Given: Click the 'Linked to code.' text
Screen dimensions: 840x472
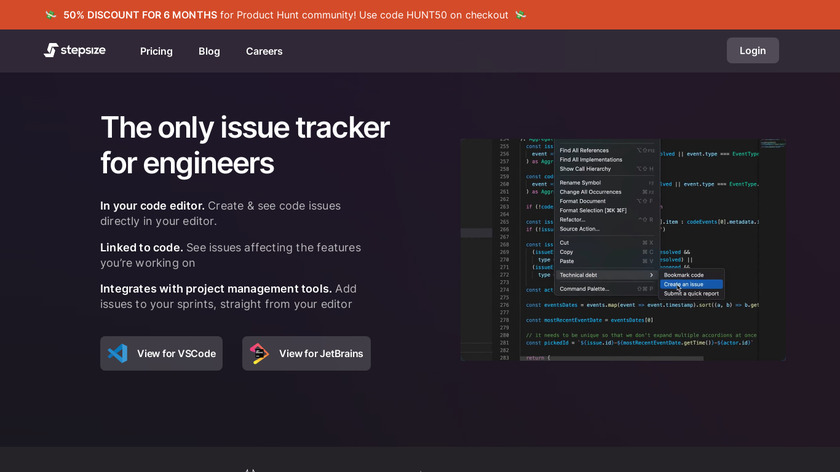Looking at the screenshot, I should point(141,248).
